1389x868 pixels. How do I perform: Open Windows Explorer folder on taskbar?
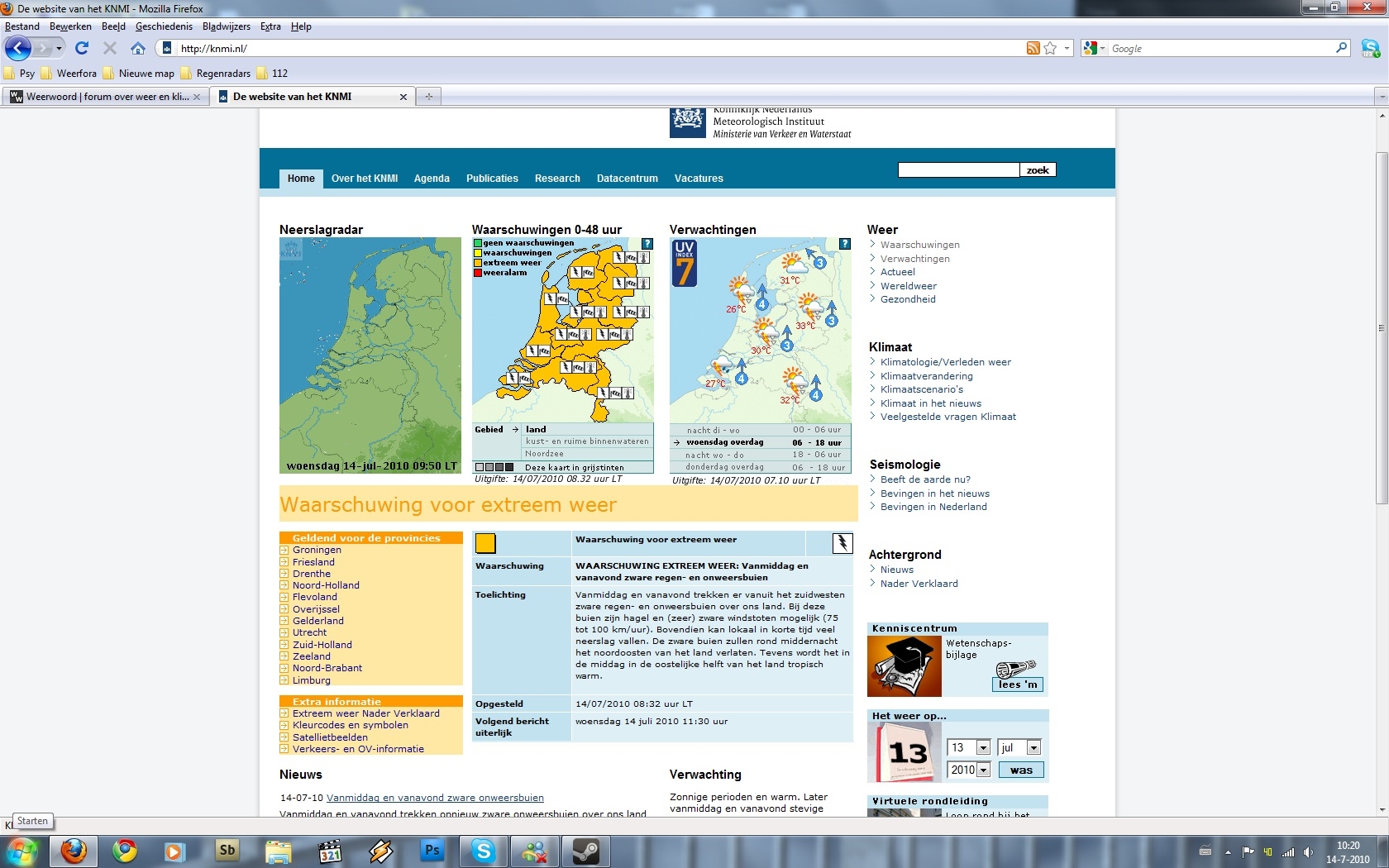[x=279, y=850]
